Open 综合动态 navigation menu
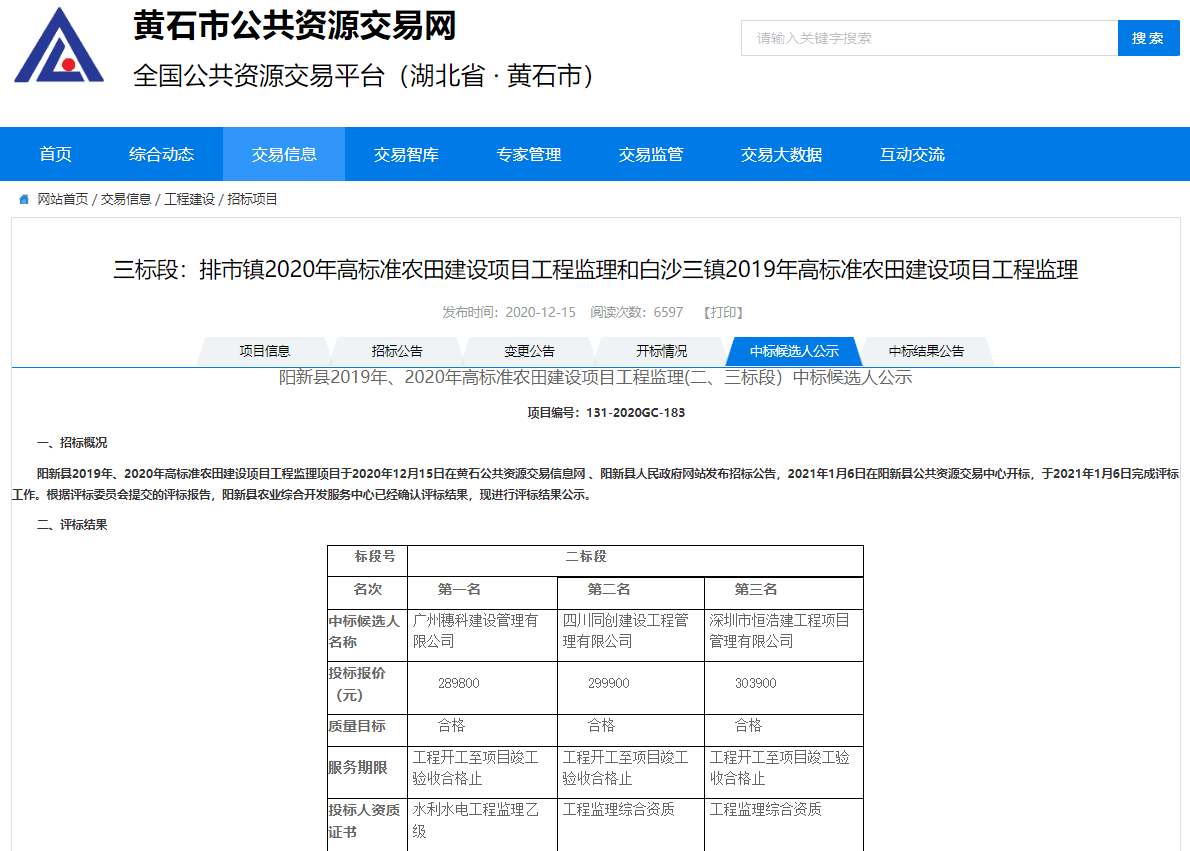Screen dimensions: 1190x851 point(161,154)
